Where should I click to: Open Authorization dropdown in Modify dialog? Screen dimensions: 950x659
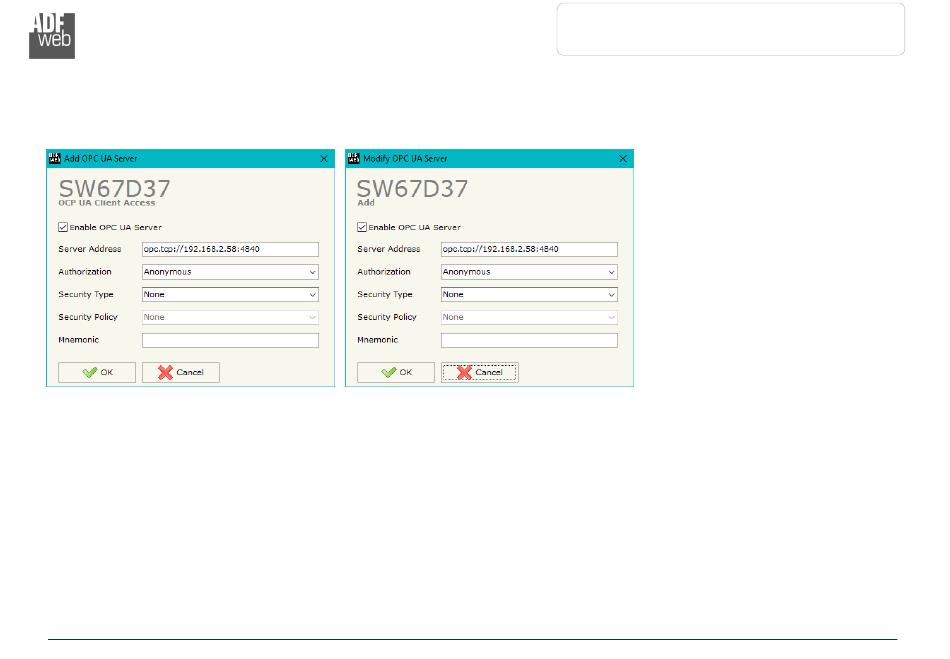pos(529,272)
